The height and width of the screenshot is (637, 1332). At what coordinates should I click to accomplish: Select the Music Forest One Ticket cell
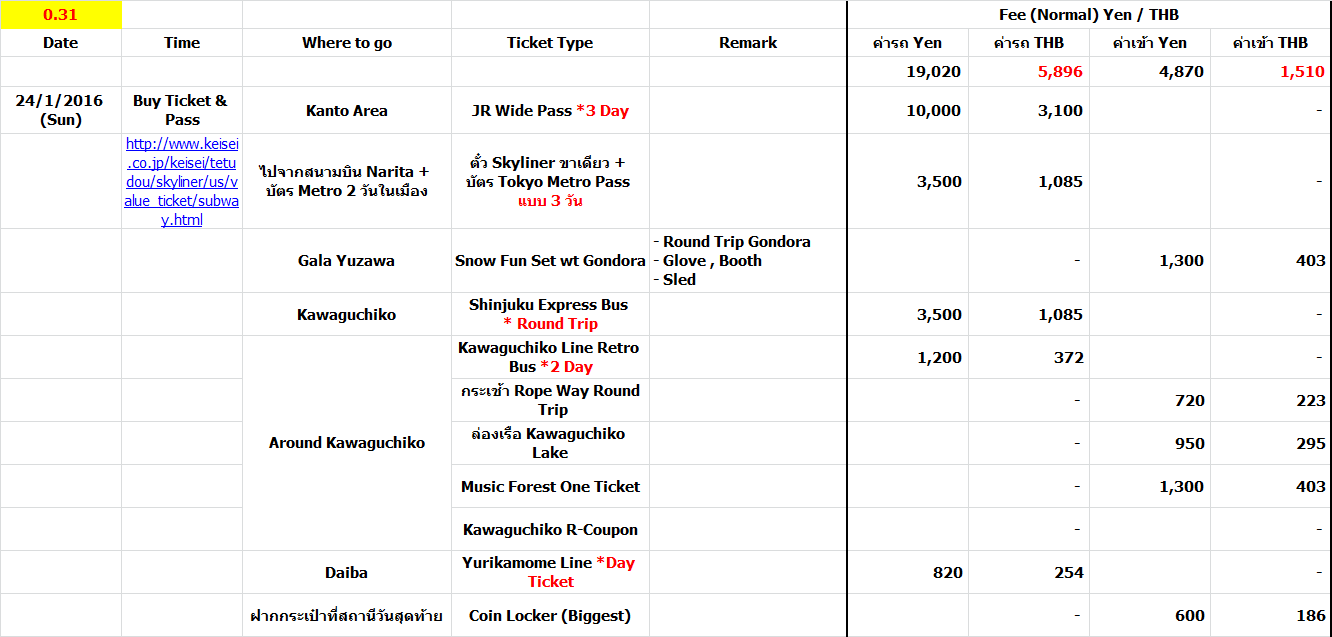(x=550, y=487)
